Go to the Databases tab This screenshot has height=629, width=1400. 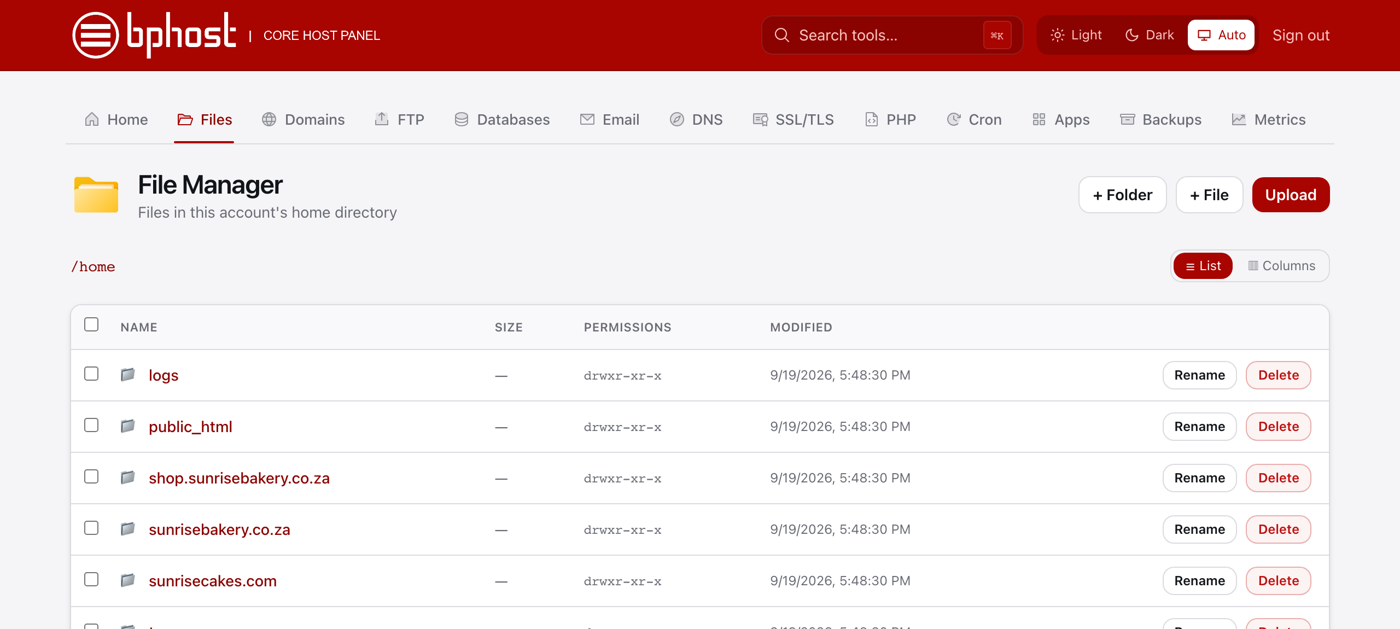tap(502, 119)
